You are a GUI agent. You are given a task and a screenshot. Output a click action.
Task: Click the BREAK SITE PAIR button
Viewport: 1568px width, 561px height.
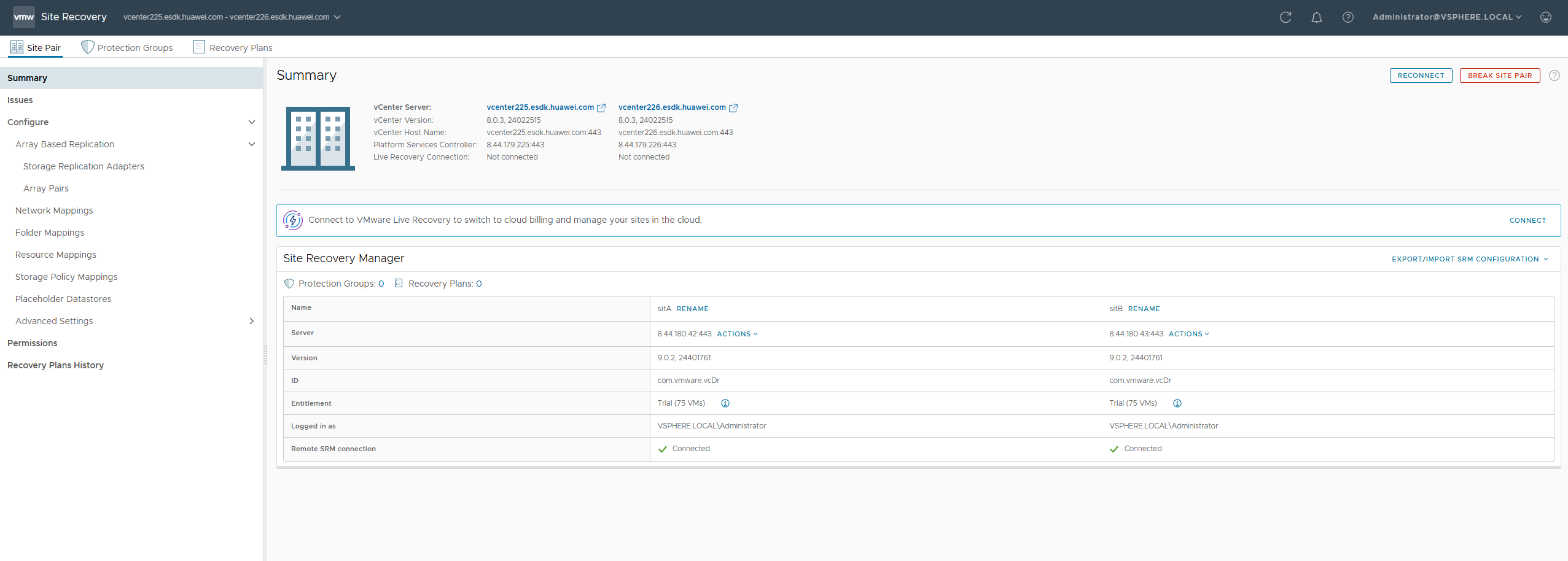(x=1500, y=75)
